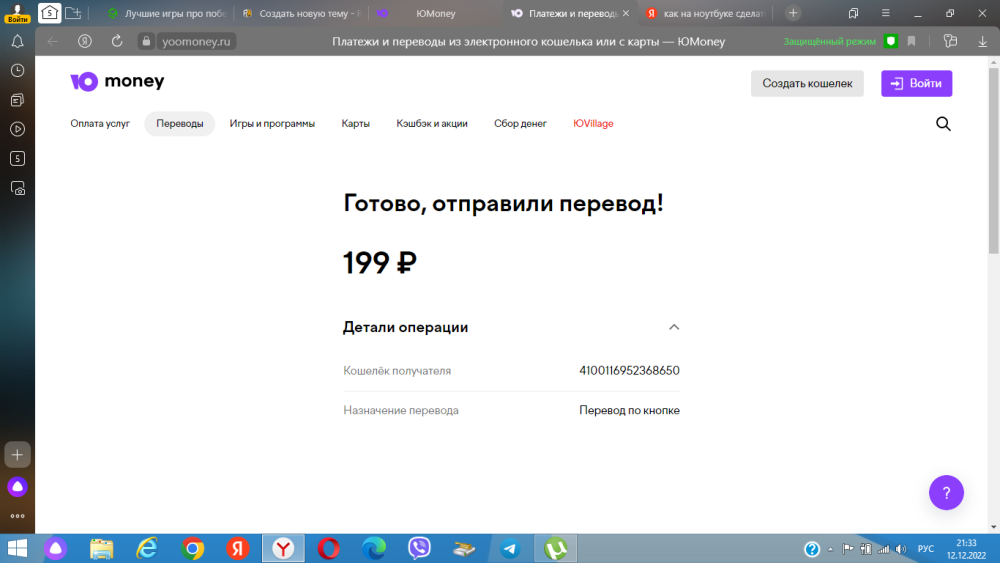Open site search magnifier icon

(943, 124)
